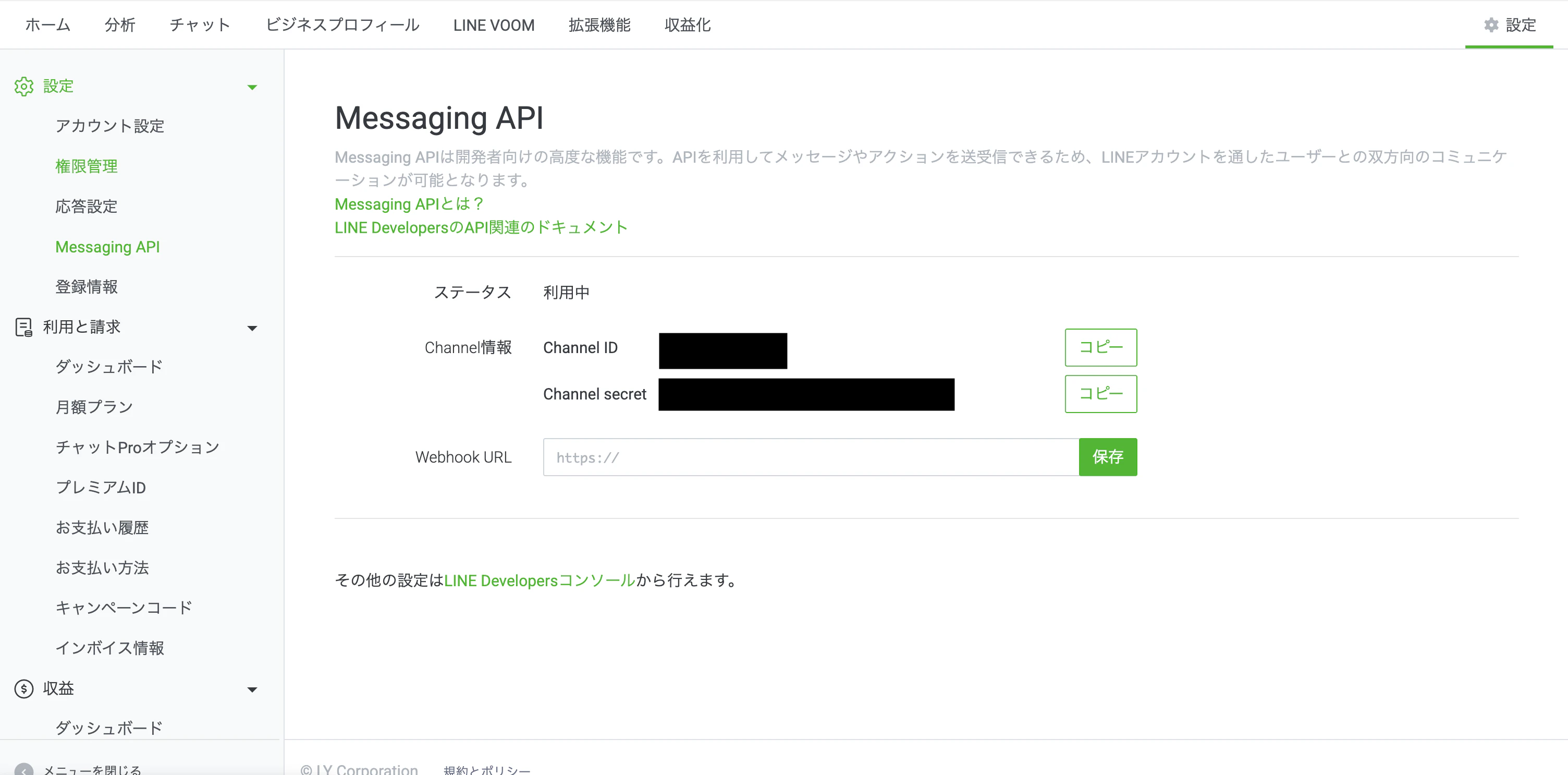Click the 利用と請求 invoice icon
The height and width of the screenshot is (775, 1568).
[24, 328]
